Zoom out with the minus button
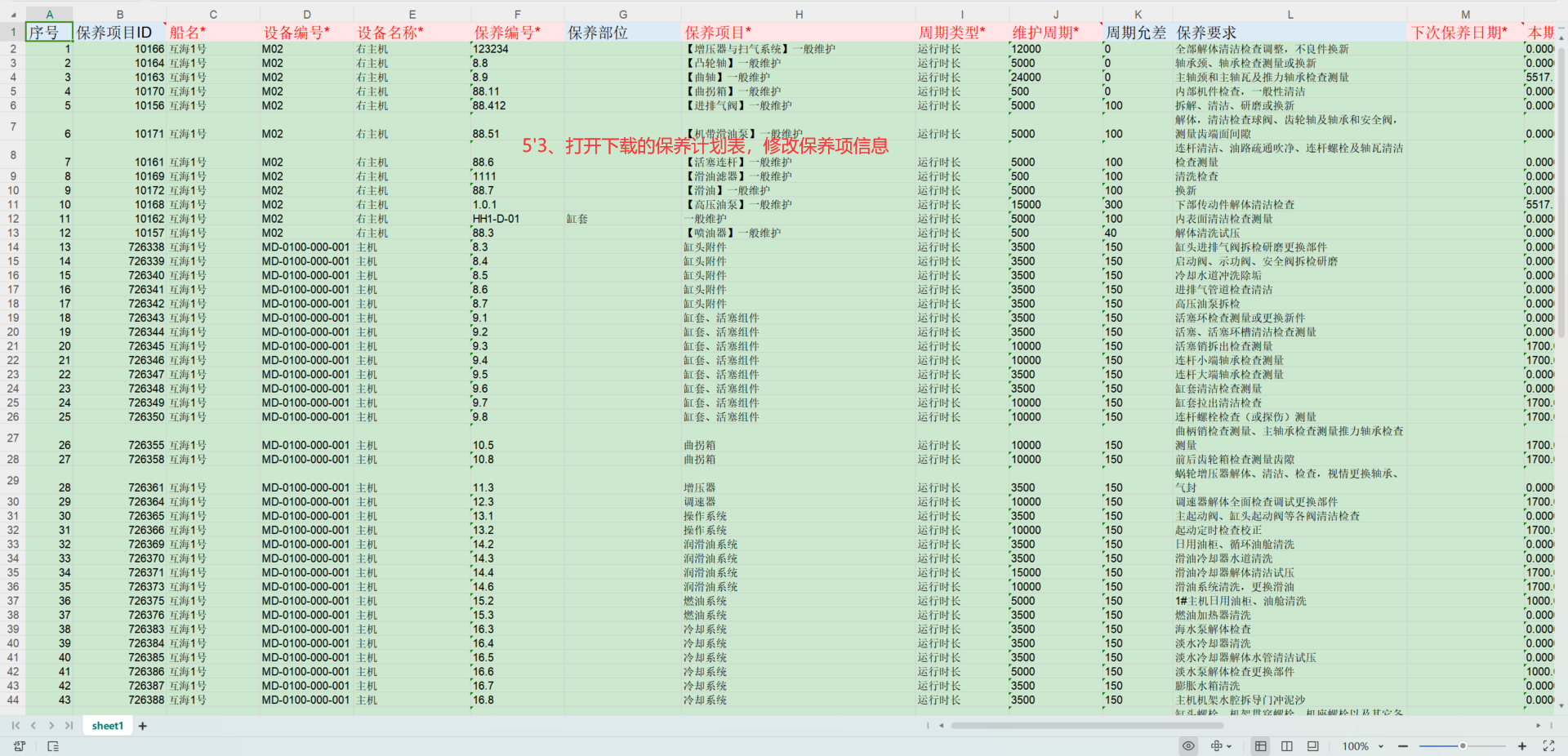Screen dimensions: 1568x756 tap(1403, 746)
